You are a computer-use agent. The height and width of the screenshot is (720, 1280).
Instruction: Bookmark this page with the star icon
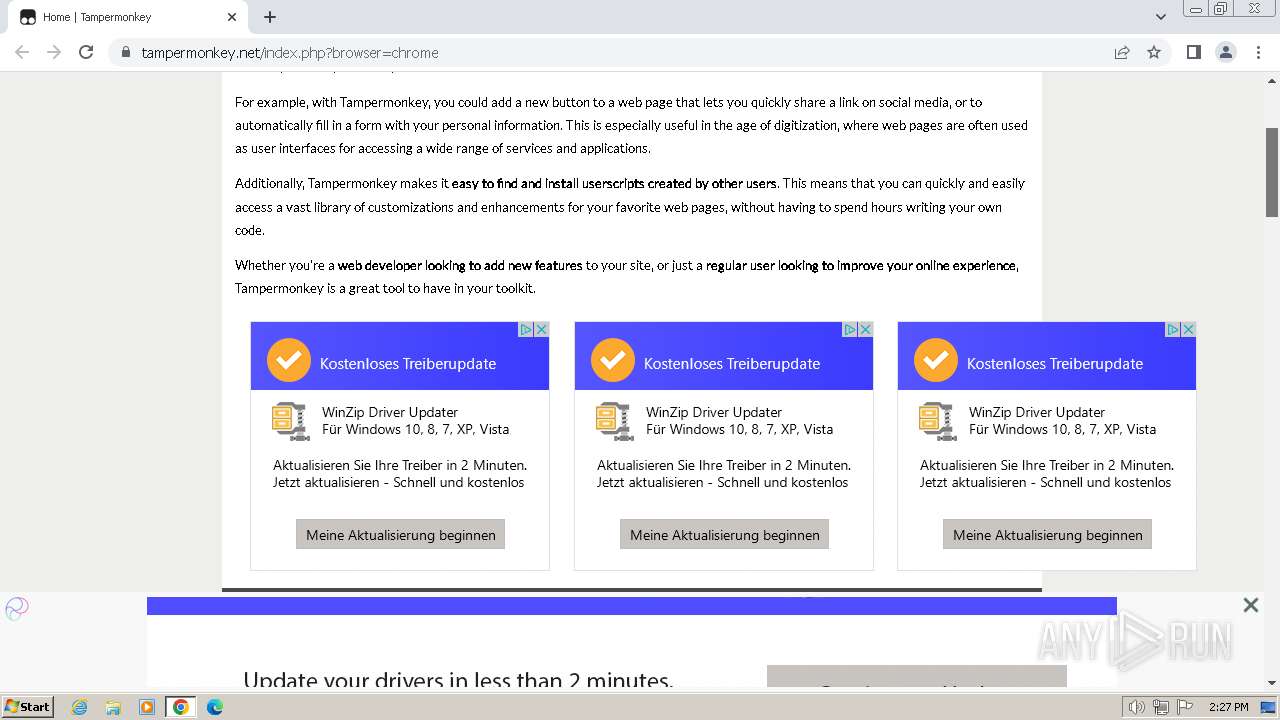click(1154, 52)
